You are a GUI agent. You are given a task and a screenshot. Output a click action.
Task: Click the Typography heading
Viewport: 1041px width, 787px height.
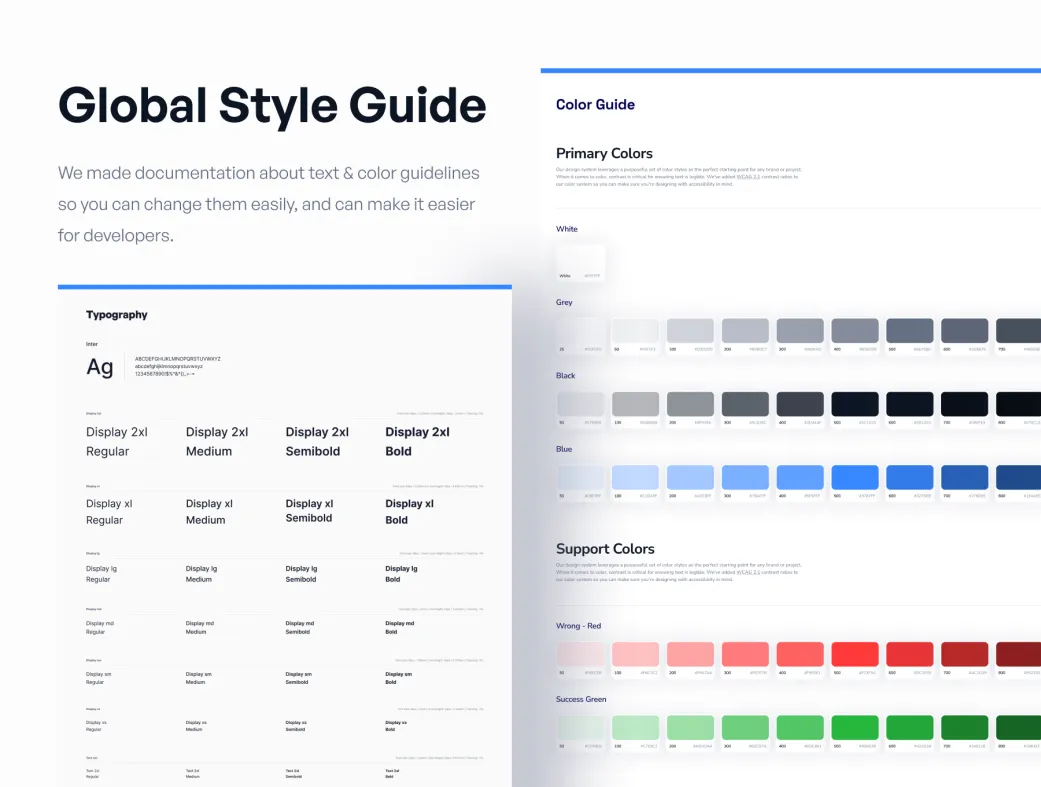pos(117,315)
